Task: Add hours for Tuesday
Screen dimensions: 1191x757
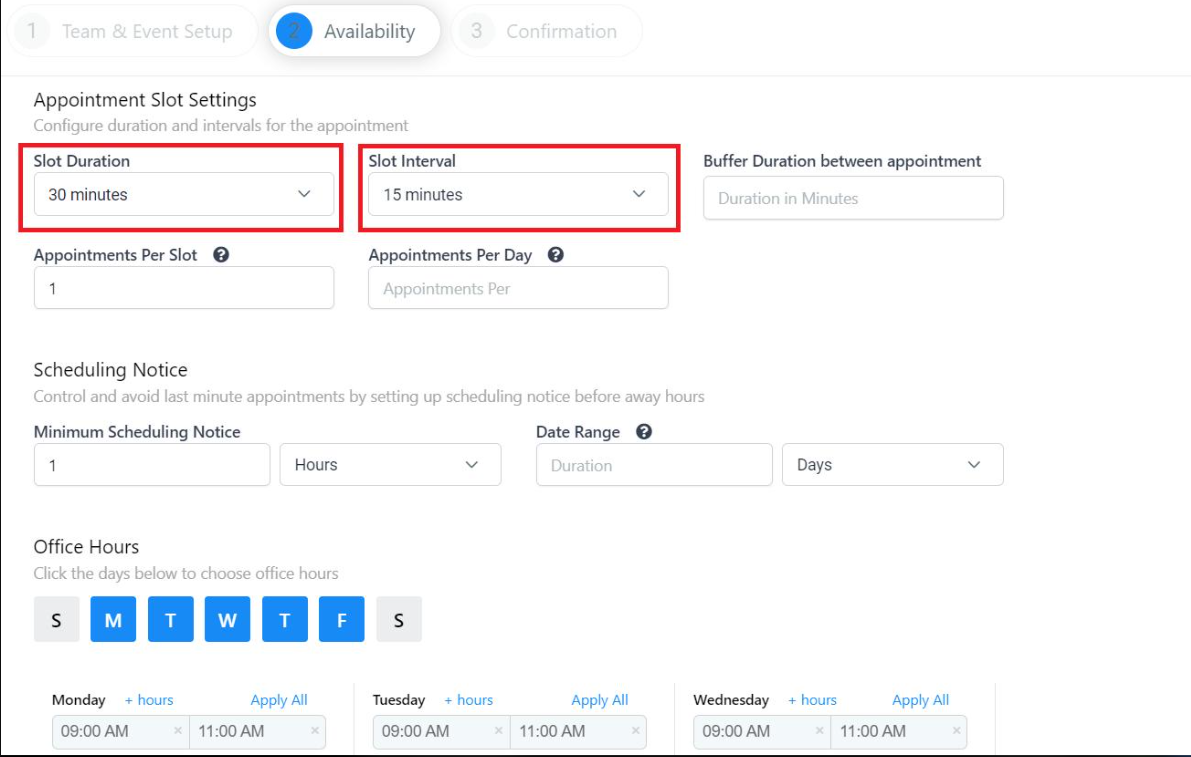Action: pyautogui.click(x=469, y=700)
